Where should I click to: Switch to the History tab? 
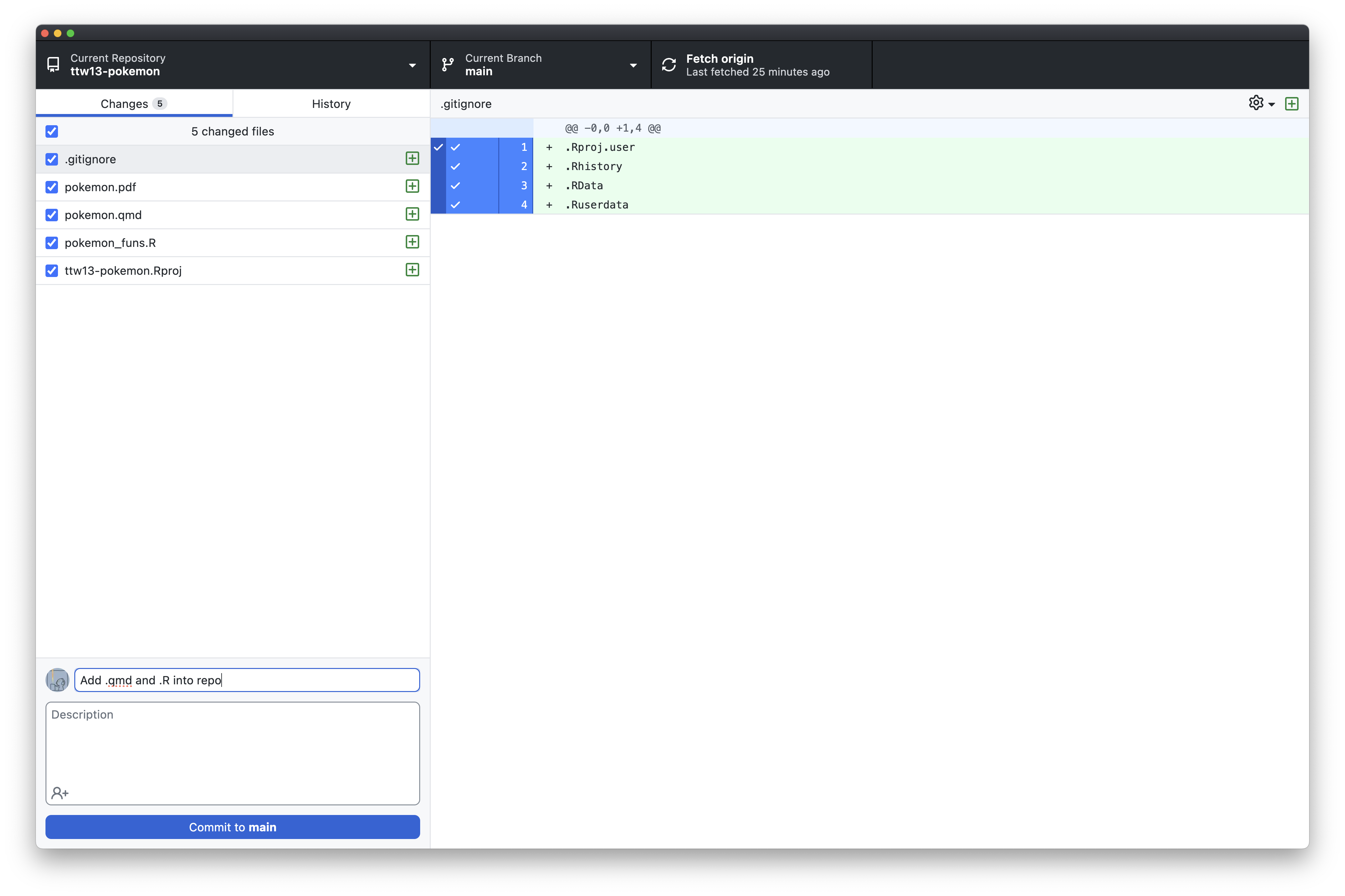point(331,103)
